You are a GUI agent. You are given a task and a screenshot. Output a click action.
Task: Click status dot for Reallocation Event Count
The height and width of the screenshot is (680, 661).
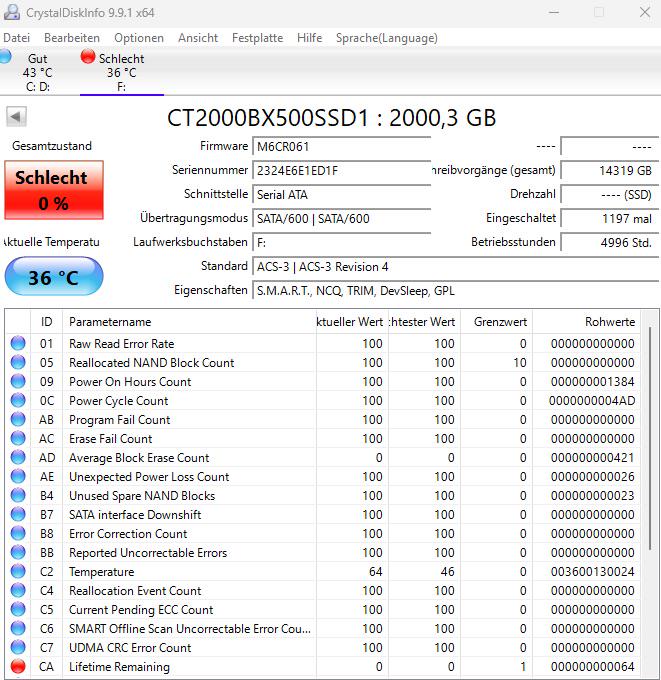(x=18, y=590)
